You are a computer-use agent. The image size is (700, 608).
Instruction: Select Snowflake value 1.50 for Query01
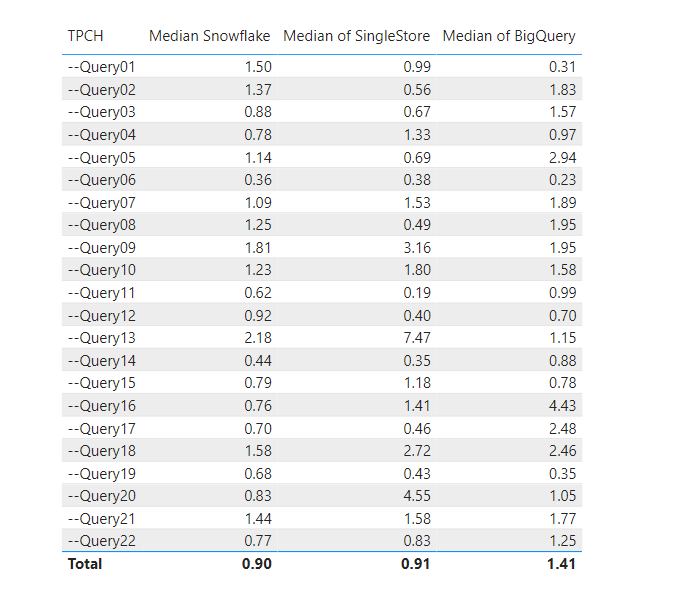(257, 67)
